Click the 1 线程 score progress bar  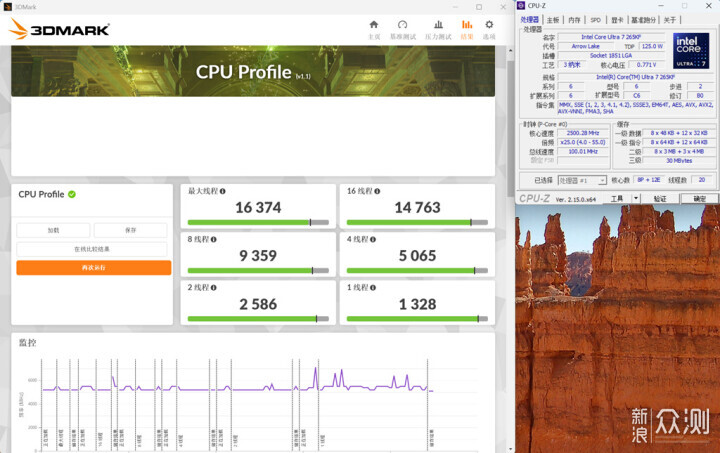click(x=417, y=319)
